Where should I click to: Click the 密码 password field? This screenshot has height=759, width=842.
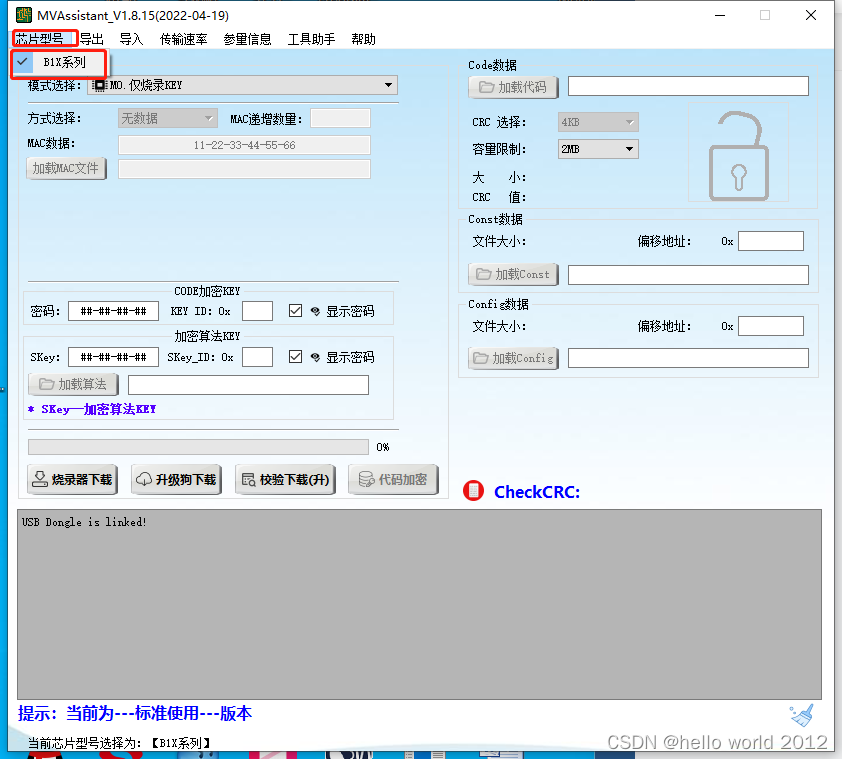(113, 311)
